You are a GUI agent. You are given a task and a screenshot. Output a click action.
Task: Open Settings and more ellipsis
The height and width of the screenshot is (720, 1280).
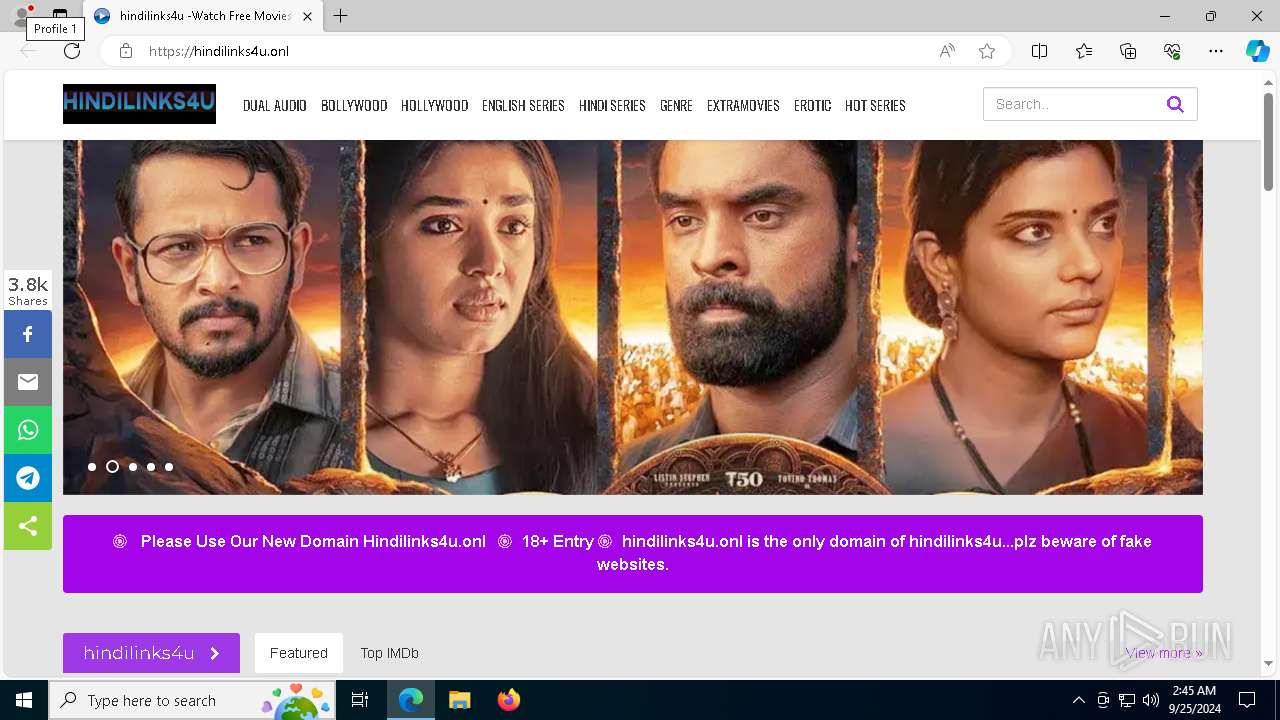pos(1216,51)
